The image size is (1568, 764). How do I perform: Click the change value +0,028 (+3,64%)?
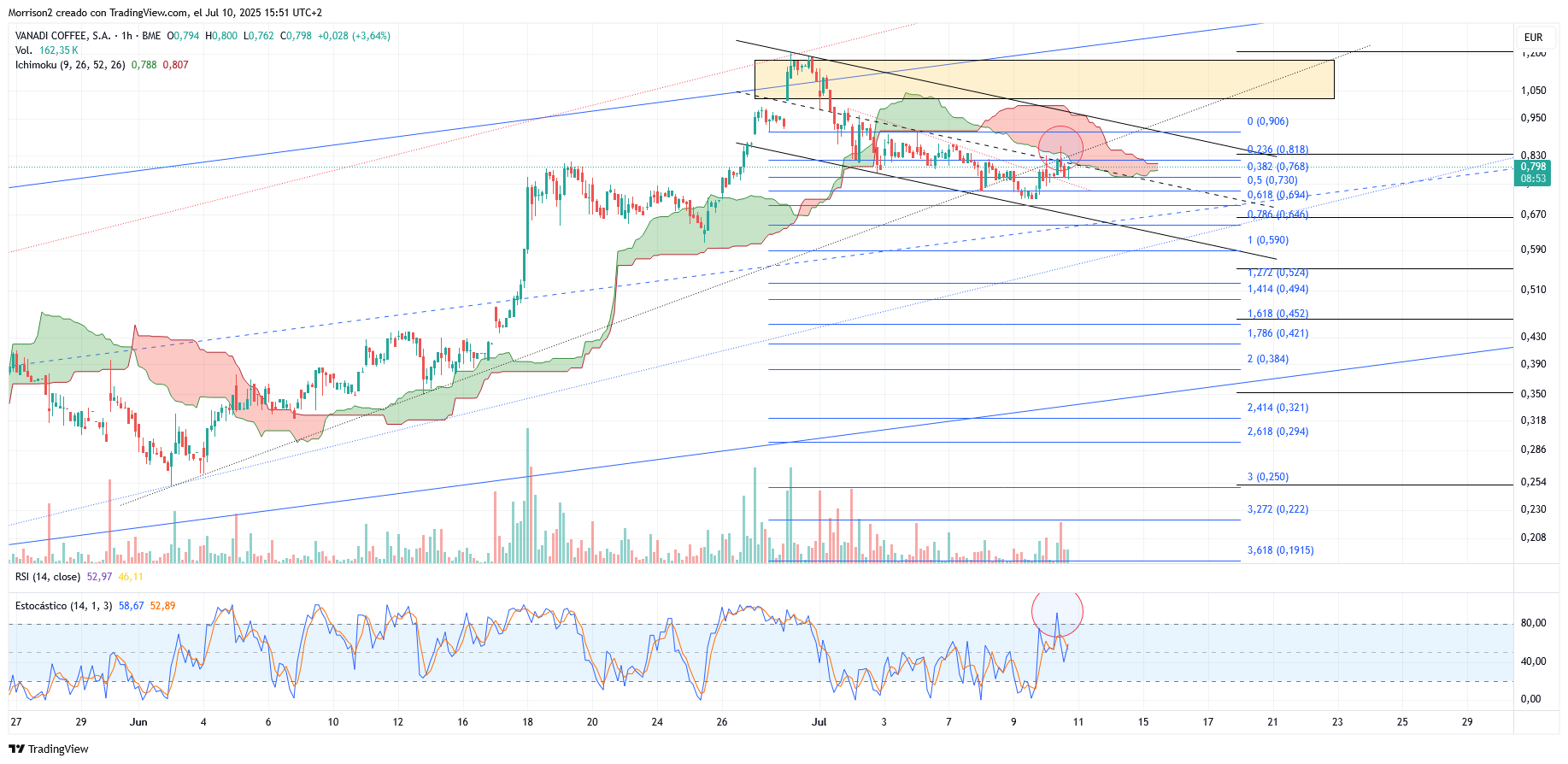354,36
